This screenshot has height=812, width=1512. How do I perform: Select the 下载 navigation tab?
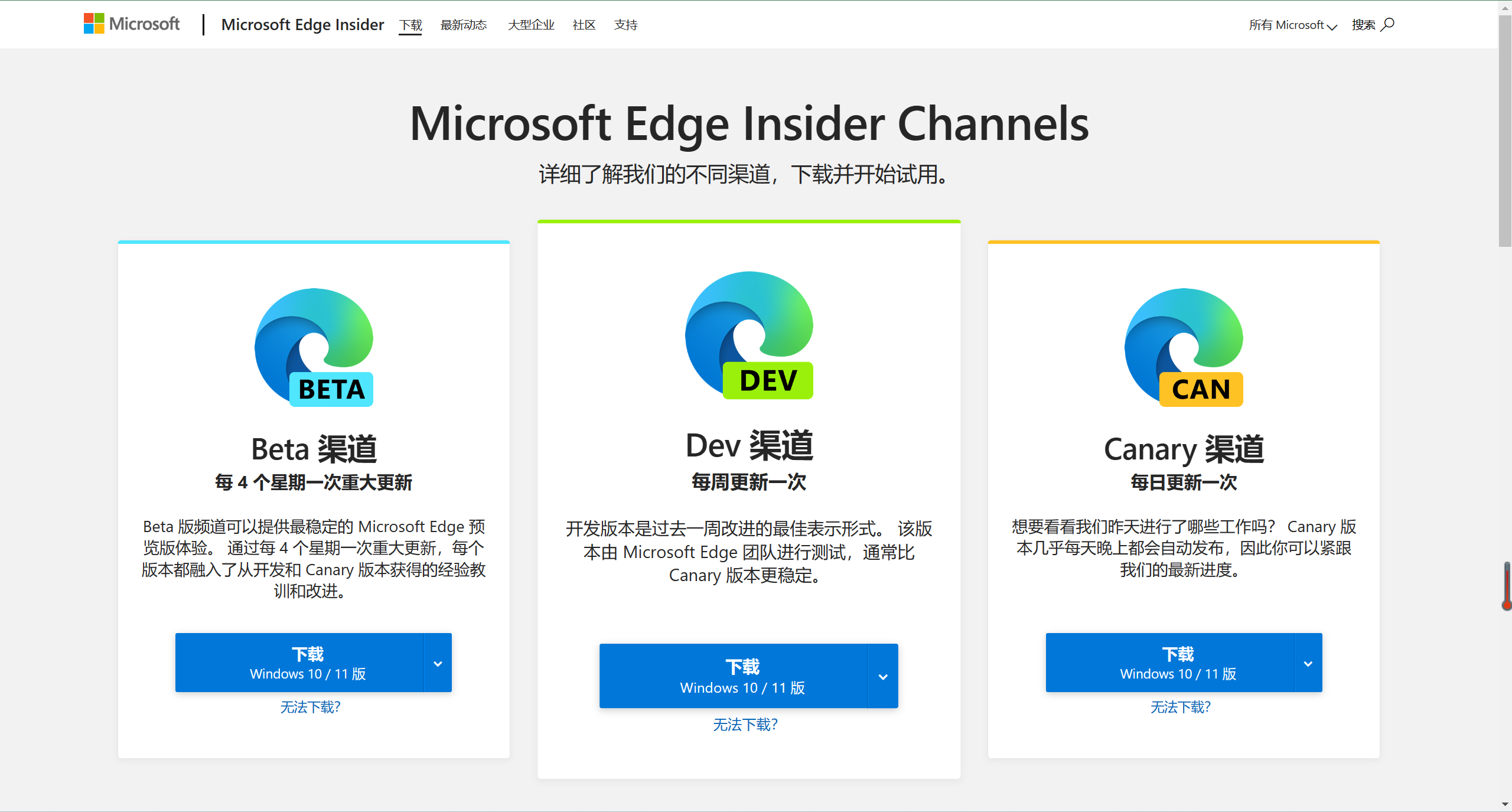tap(410, 25)
